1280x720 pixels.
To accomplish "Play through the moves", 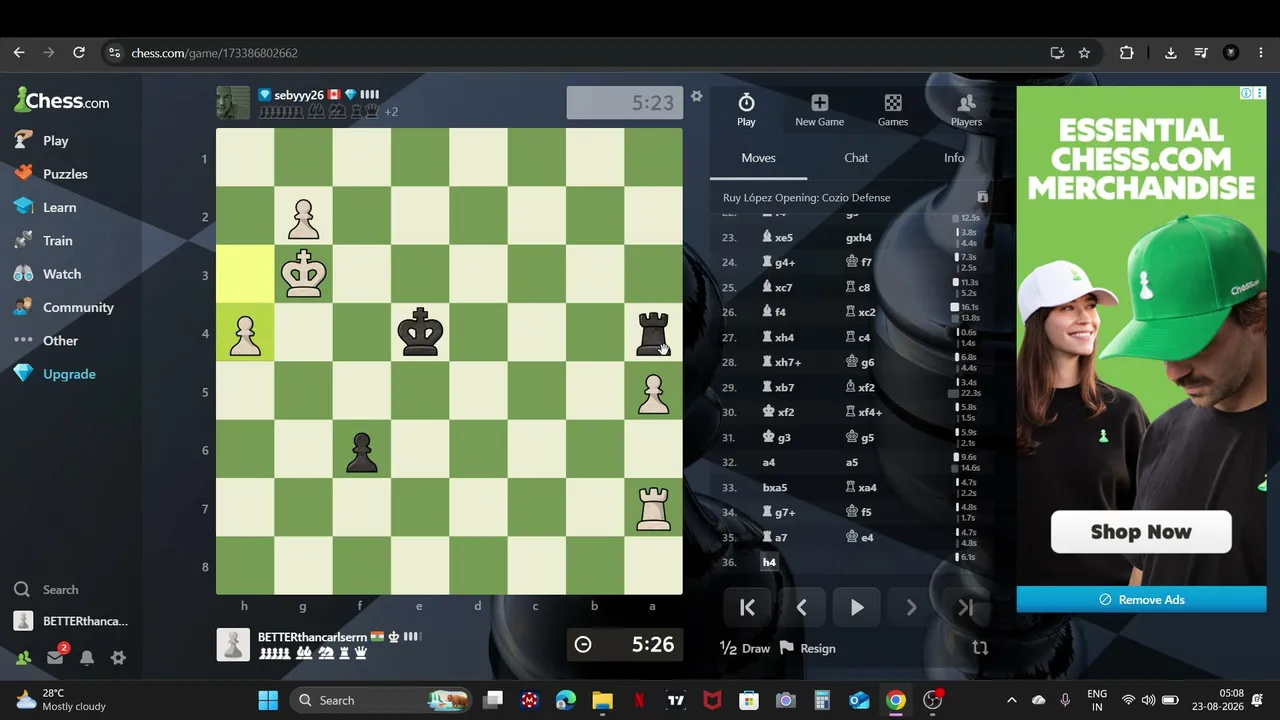I will coord(856,607).
